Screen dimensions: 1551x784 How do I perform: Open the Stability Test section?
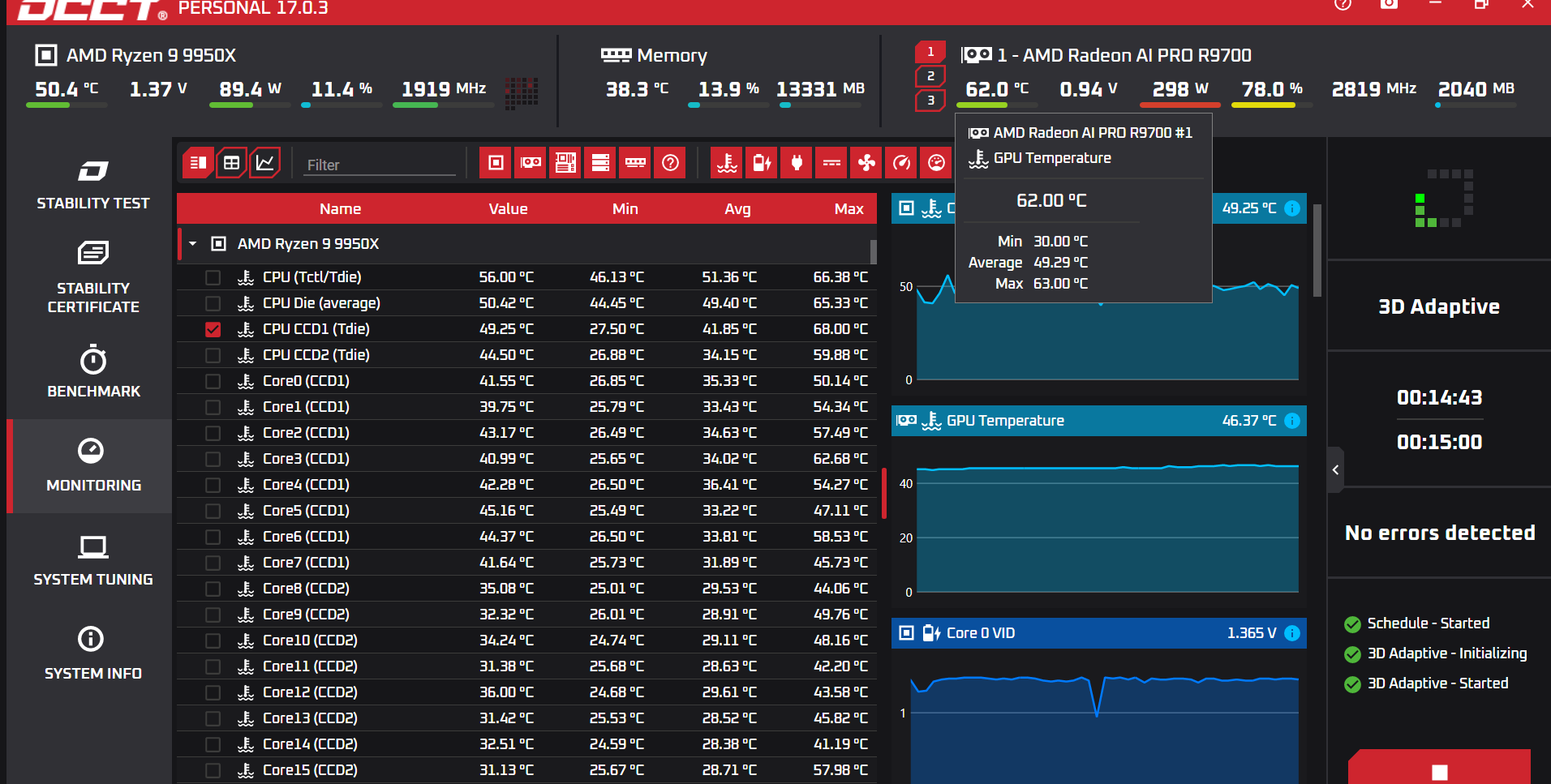click(92, 185)
